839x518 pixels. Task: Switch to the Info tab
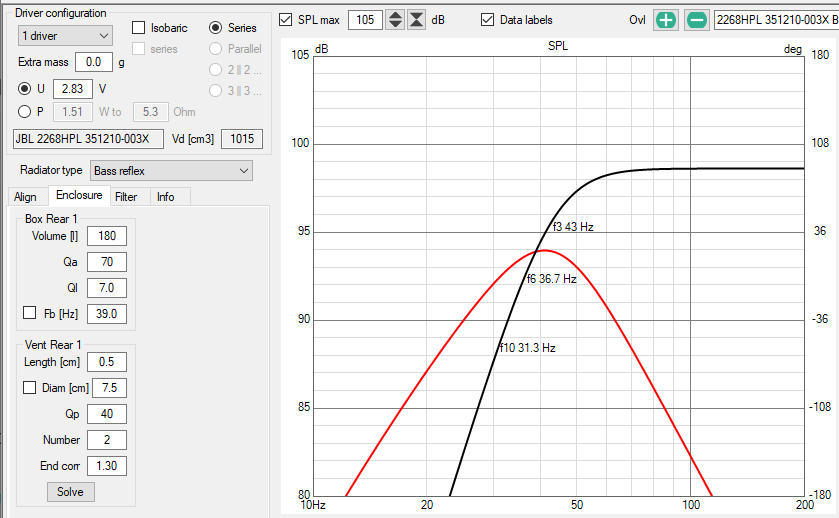(x=165, y=196)
